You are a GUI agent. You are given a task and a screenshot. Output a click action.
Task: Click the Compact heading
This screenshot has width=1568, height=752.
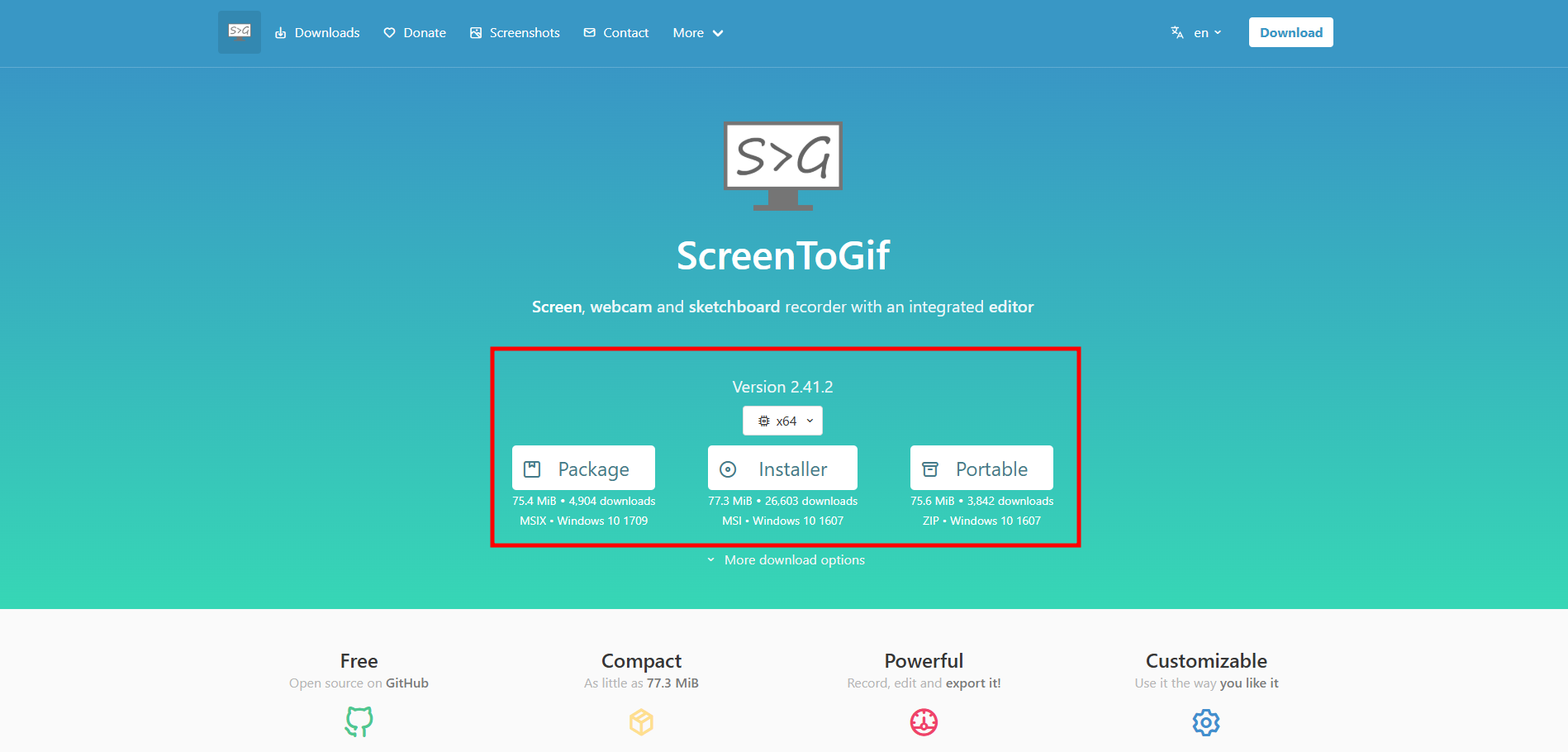point(641,661)
